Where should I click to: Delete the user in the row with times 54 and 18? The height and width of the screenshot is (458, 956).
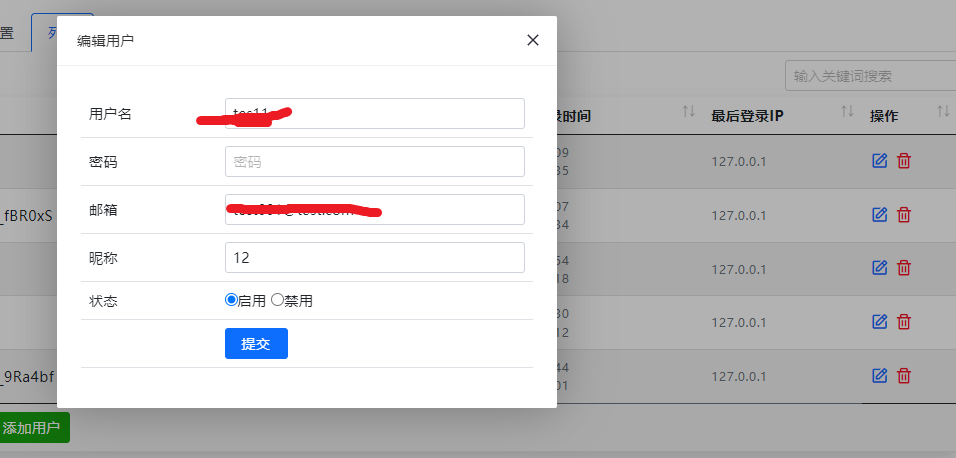tap(904, 268)
